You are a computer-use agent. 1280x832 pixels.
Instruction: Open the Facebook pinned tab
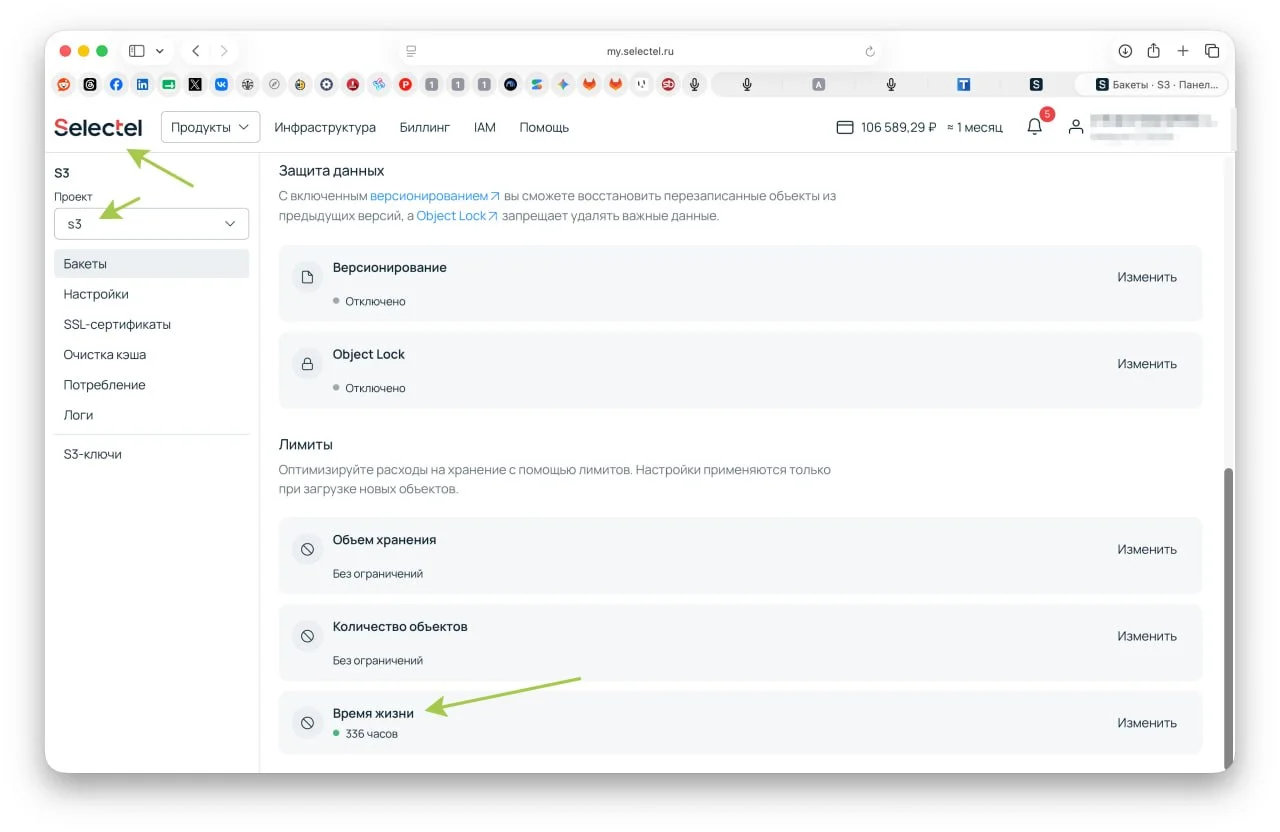click(x=116, y=85)
